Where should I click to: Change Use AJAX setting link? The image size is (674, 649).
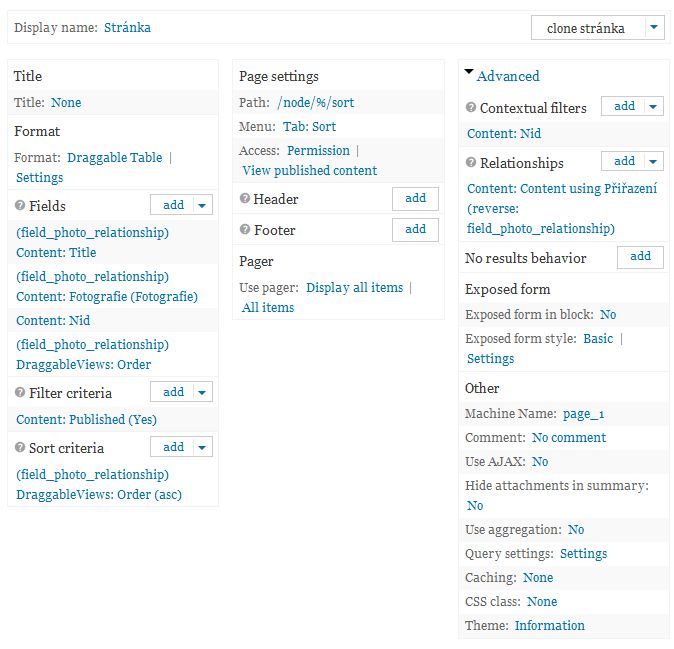(x=540, y=461)
